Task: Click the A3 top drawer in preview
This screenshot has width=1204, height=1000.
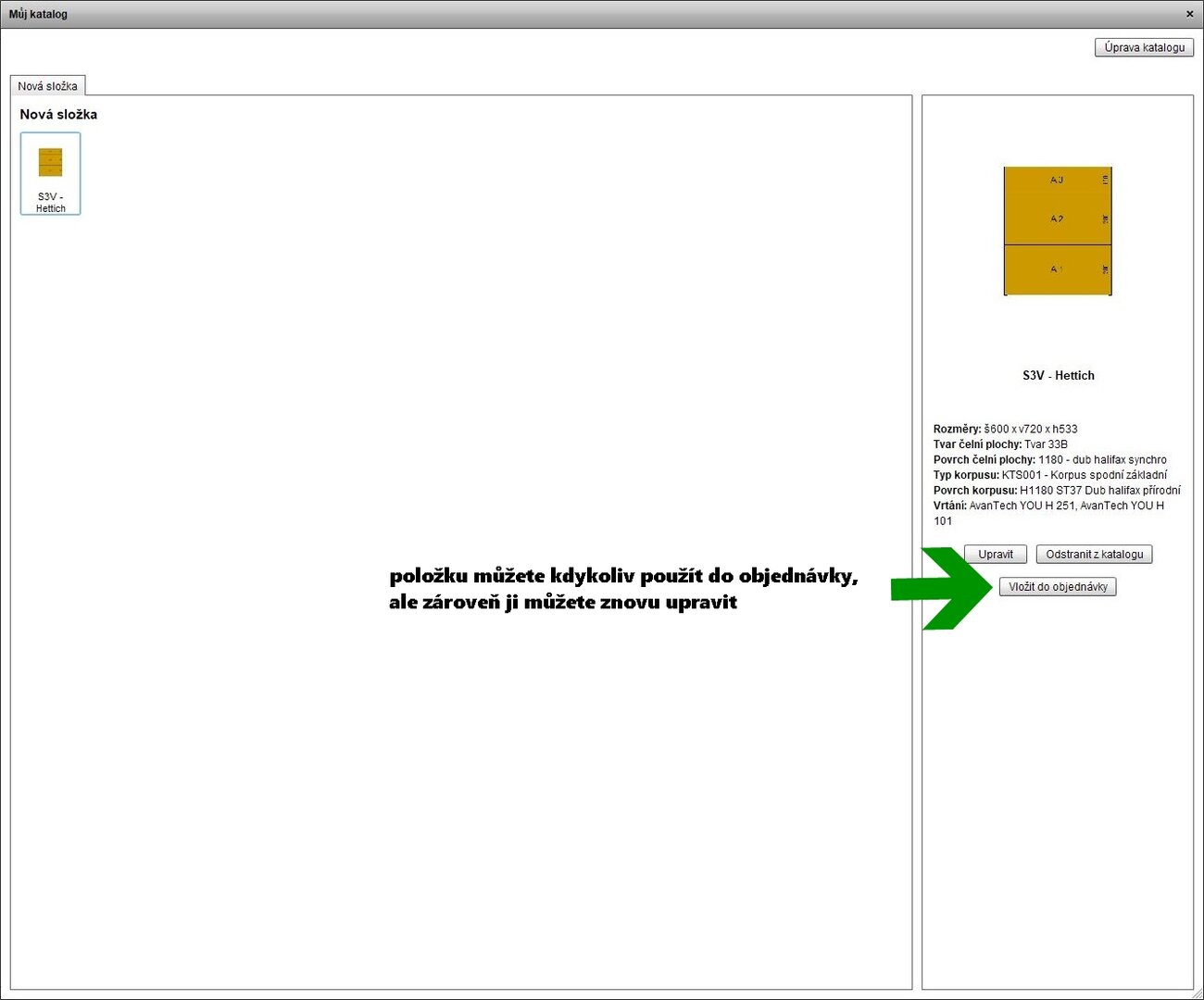Action: [1057, 180]
